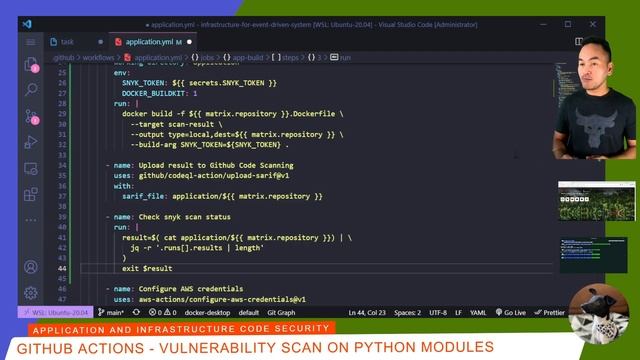
Task: Click .github in the breadcrumb
Action: click(63, 58)
